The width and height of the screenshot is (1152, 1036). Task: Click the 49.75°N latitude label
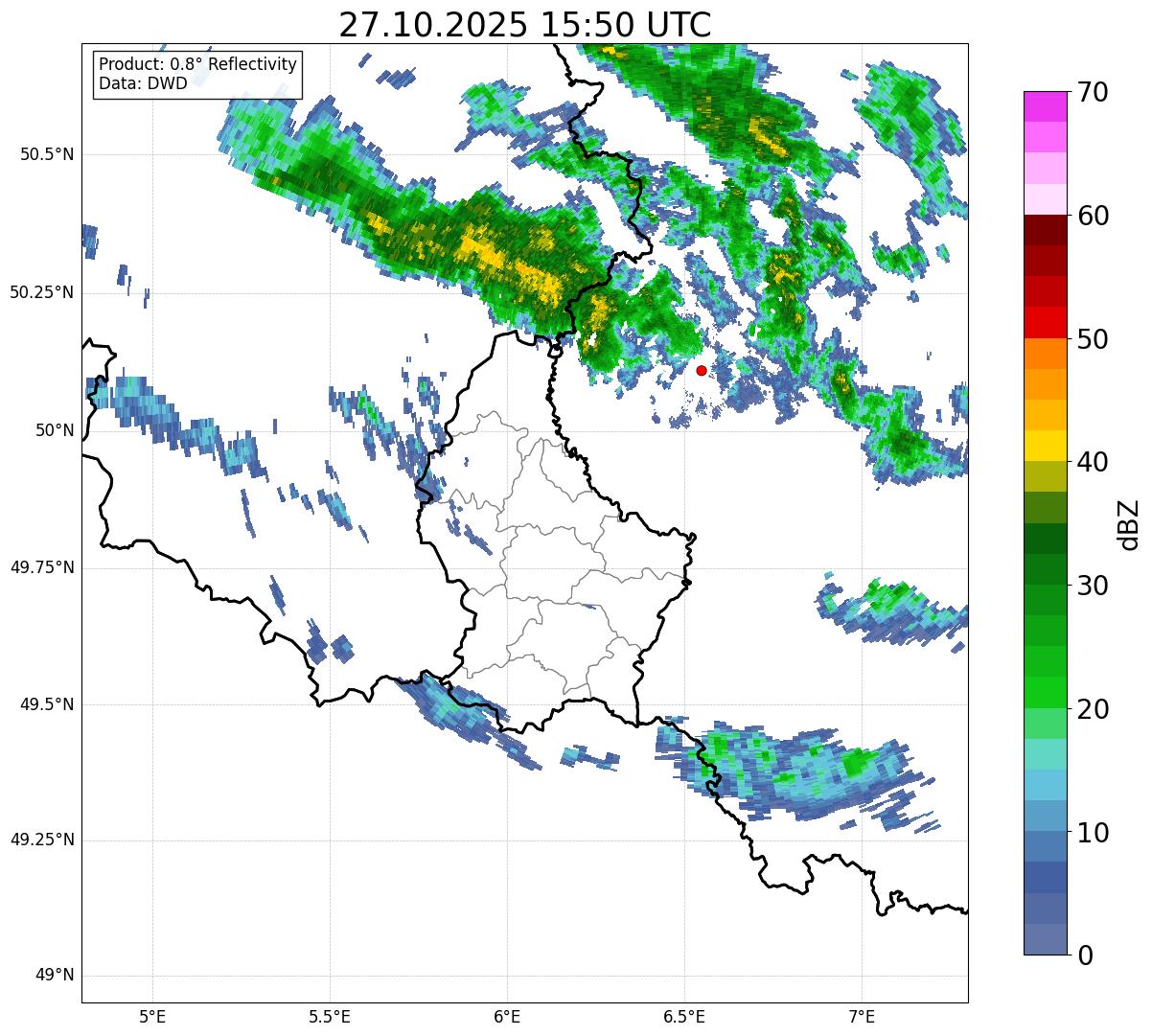click(x=42, y=567)
